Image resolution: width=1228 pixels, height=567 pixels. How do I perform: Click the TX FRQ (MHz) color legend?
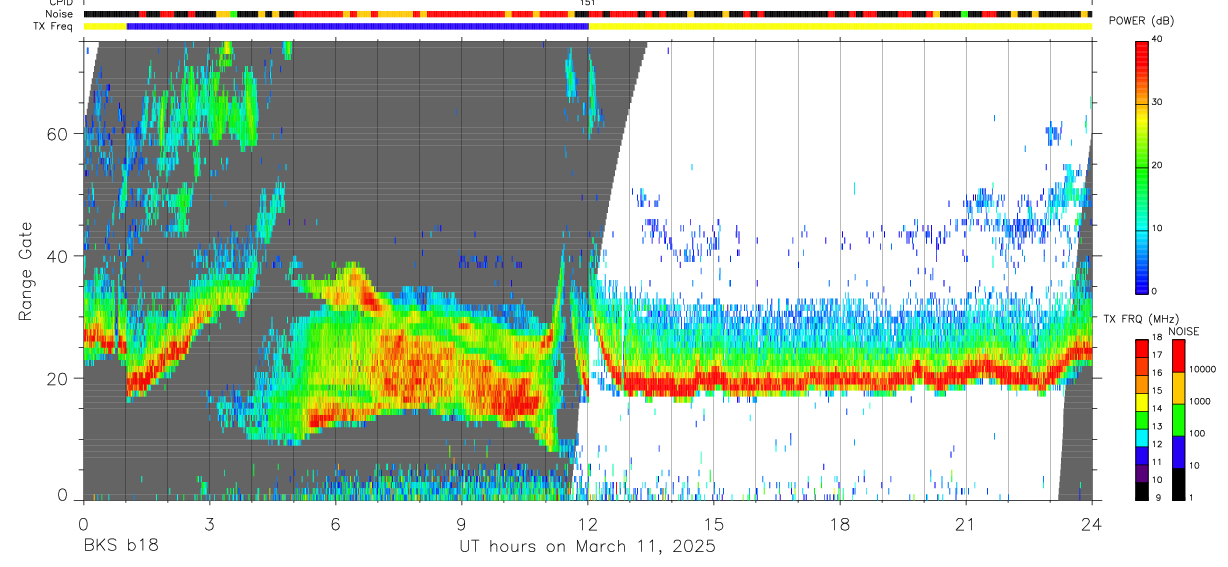[x=1141, y=420]
